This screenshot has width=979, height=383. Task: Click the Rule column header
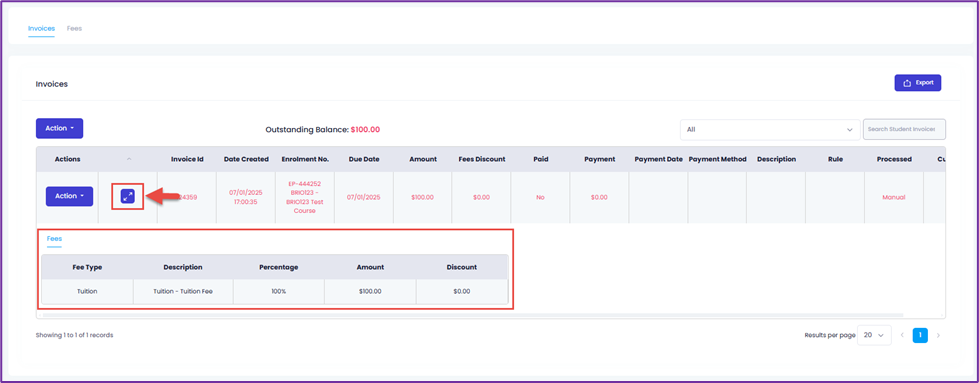[835, 159]
